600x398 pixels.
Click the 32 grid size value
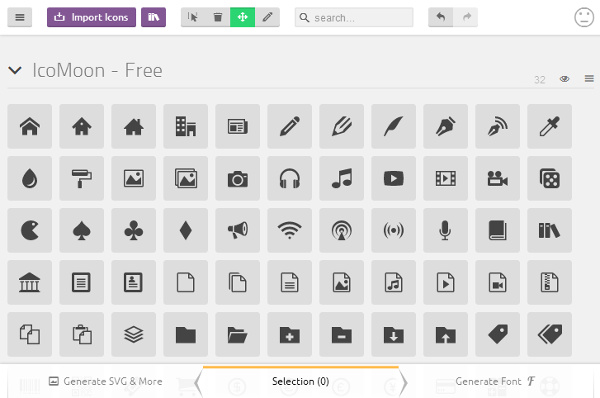(540, 80)
